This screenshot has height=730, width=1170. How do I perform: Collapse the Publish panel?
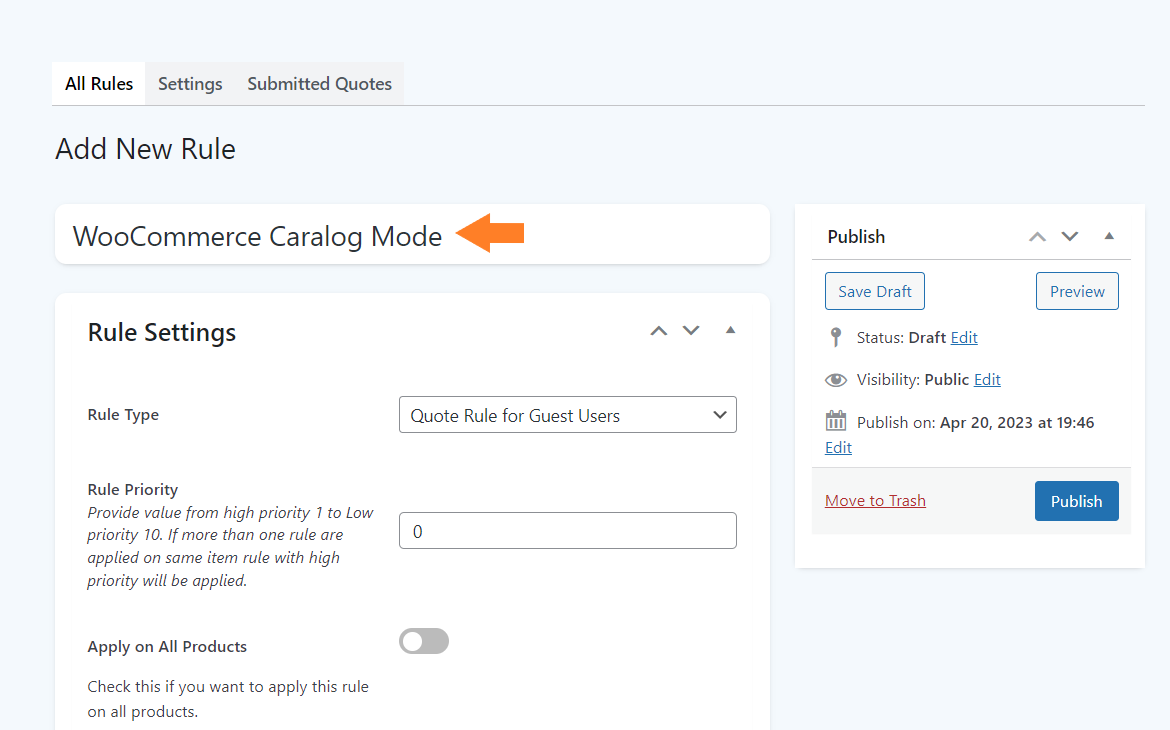coord(1110,236)
